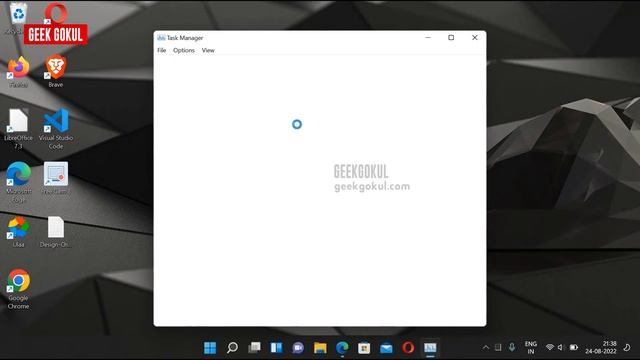This screenshot has height=360, width=640.
Task: Select the Microsoft Edge desktop shortcut
Action: coord(18,182)
